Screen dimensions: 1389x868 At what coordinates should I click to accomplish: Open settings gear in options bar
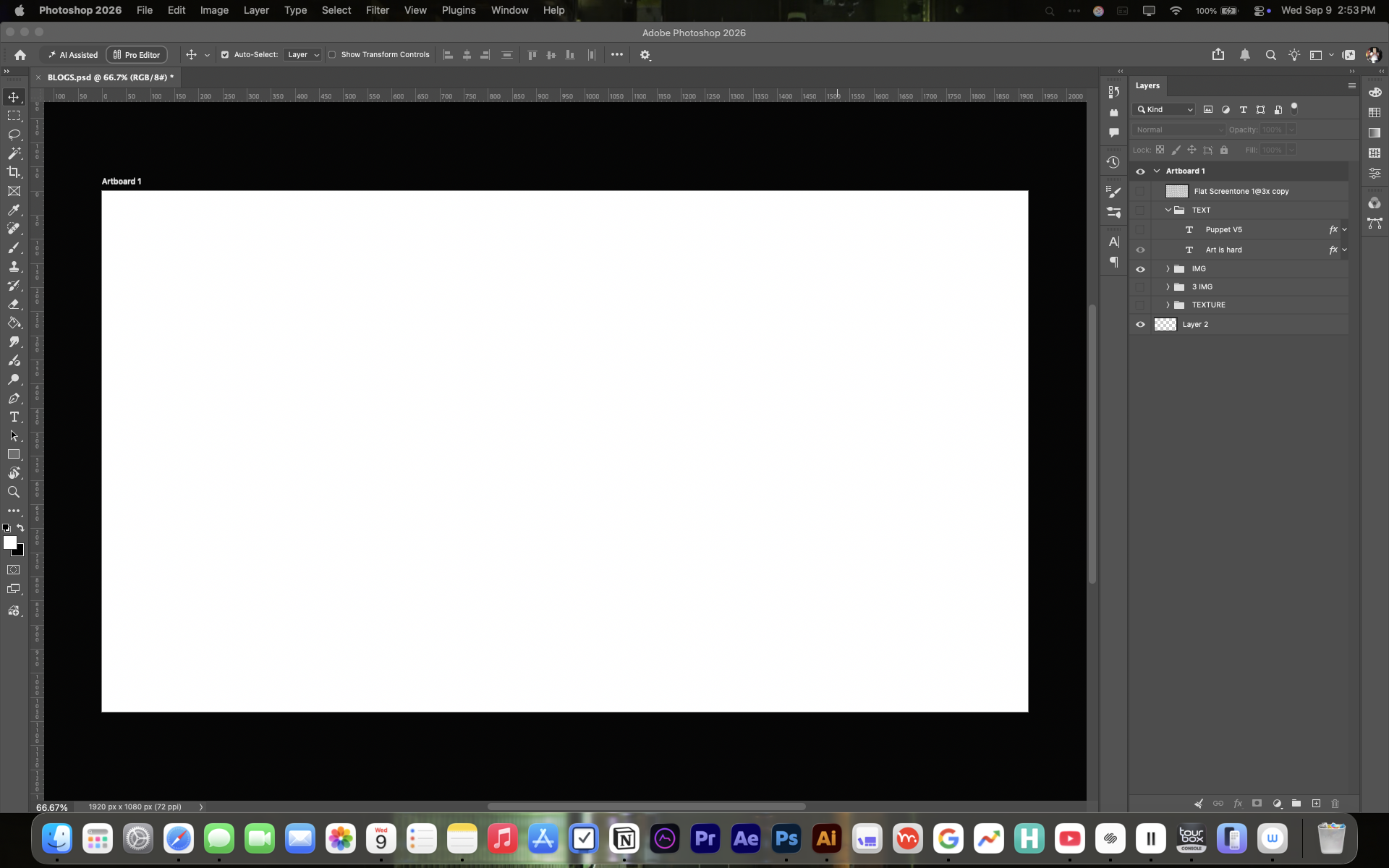click(645, 55)
